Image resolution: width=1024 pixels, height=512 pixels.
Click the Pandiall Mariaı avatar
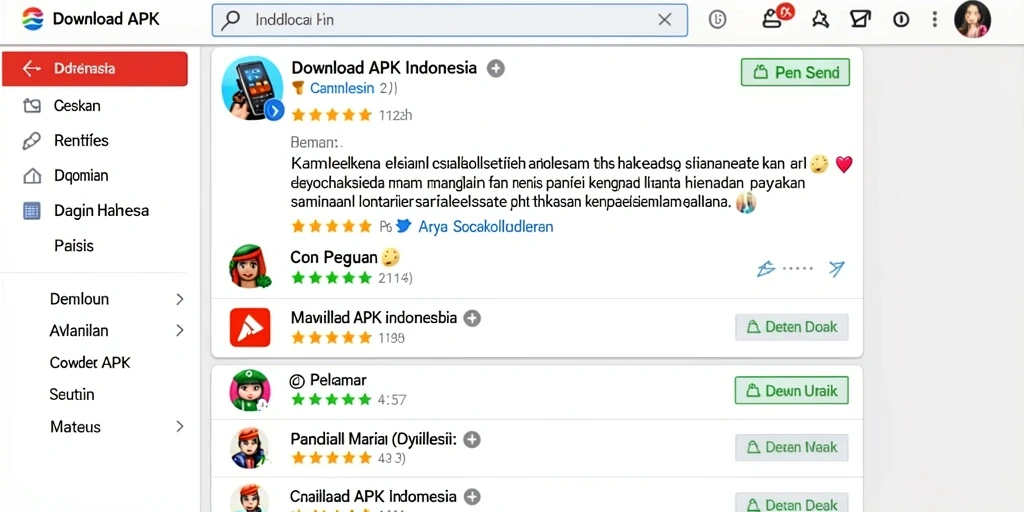click(x=249, y=448)
